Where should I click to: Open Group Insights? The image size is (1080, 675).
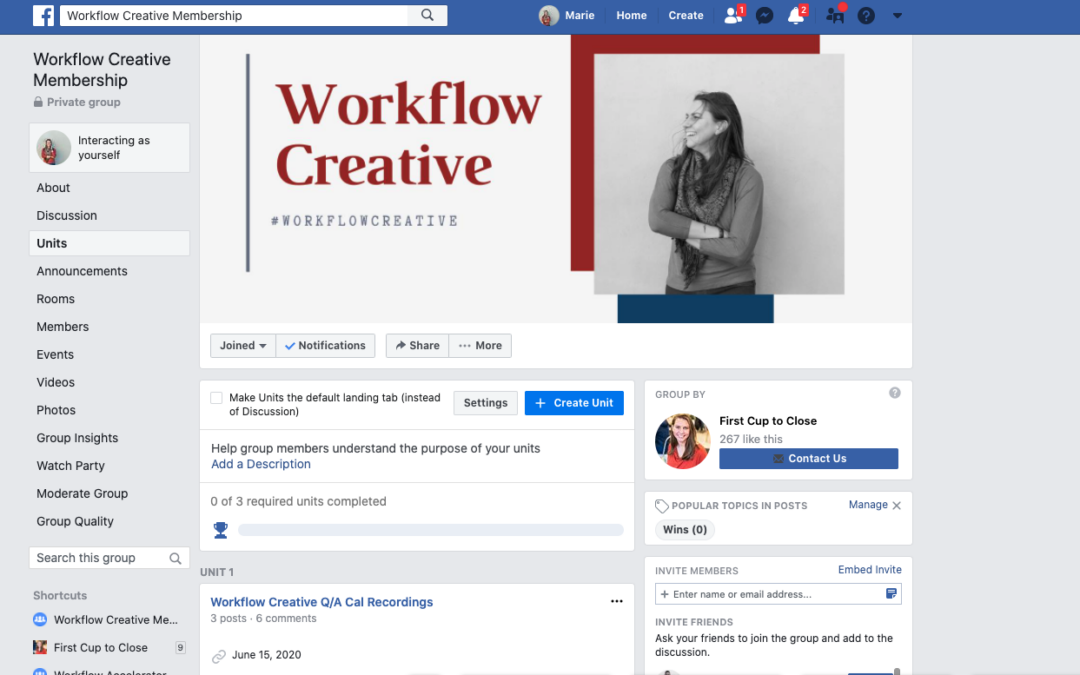[x=77, y=438]
